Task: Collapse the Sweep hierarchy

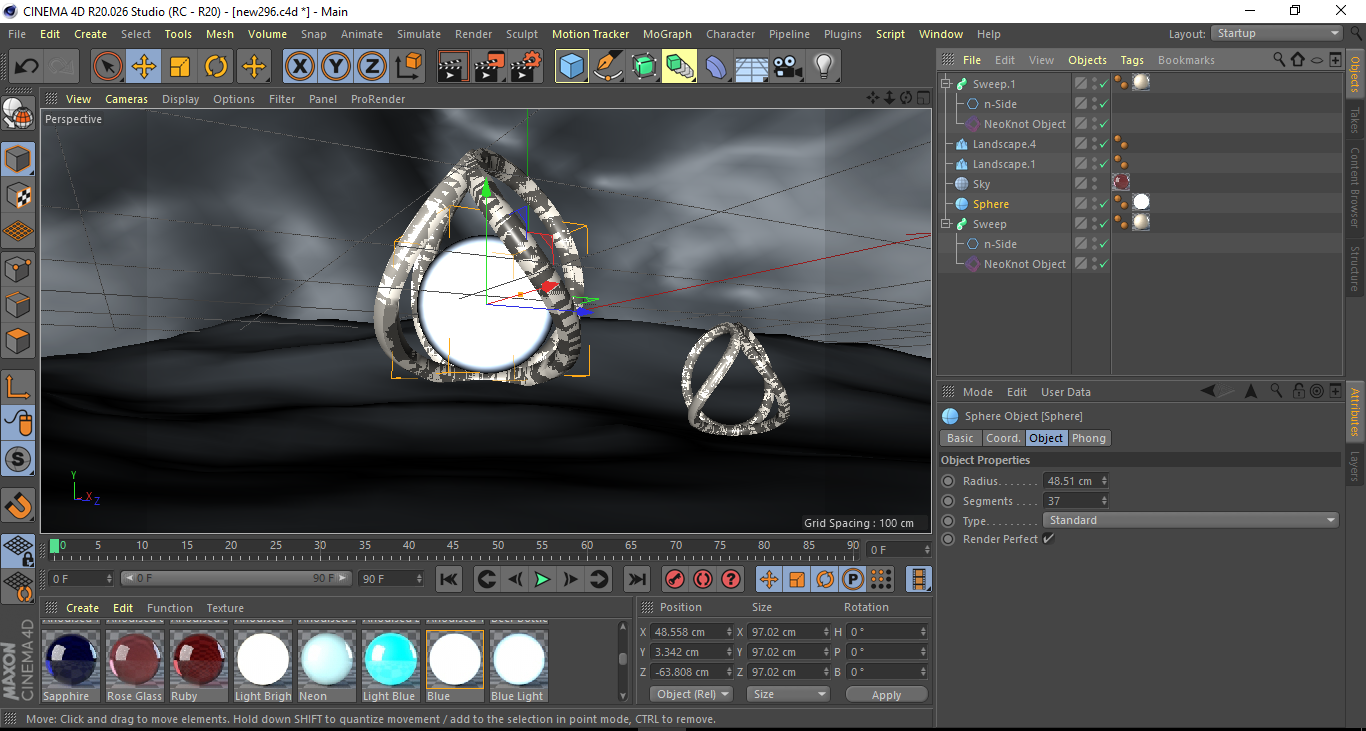Action: click(x=946, y=224)
